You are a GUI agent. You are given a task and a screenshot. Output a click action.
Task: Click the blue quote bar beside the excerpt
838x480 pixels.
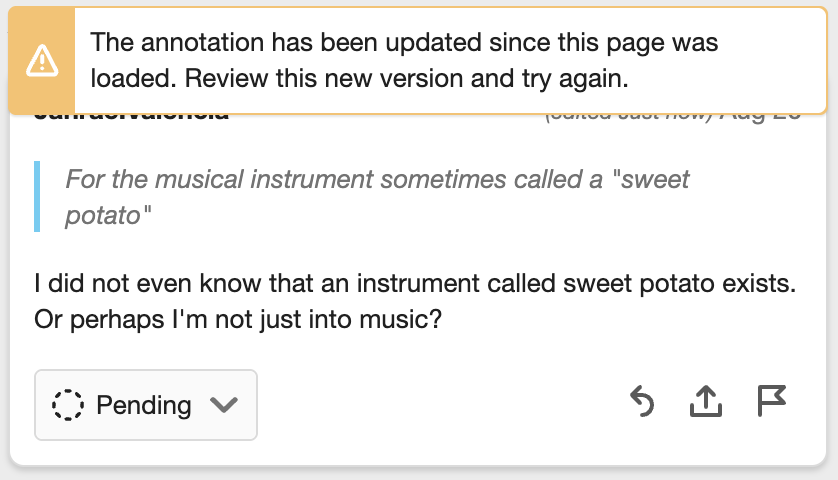click(x=37, y=197)
